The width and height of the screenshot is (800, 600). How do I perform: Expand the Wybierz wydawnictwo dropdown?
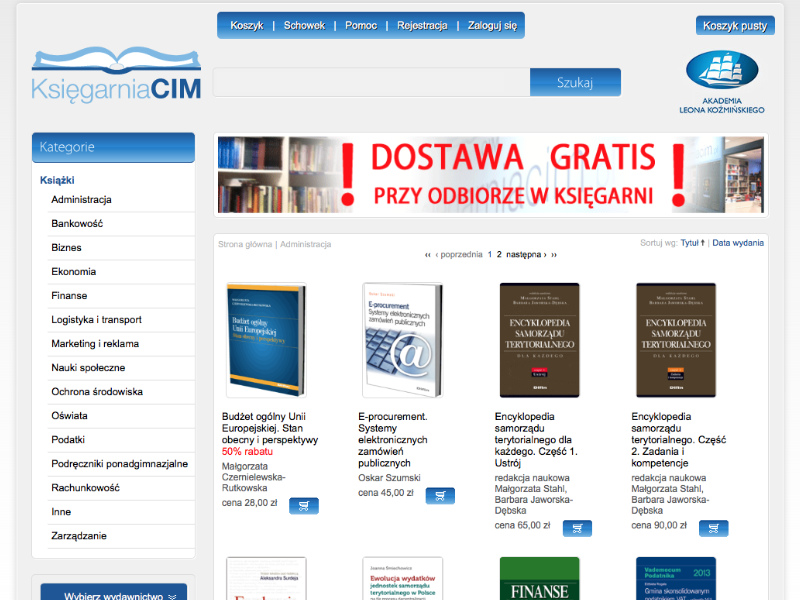[x=114, y=593]
